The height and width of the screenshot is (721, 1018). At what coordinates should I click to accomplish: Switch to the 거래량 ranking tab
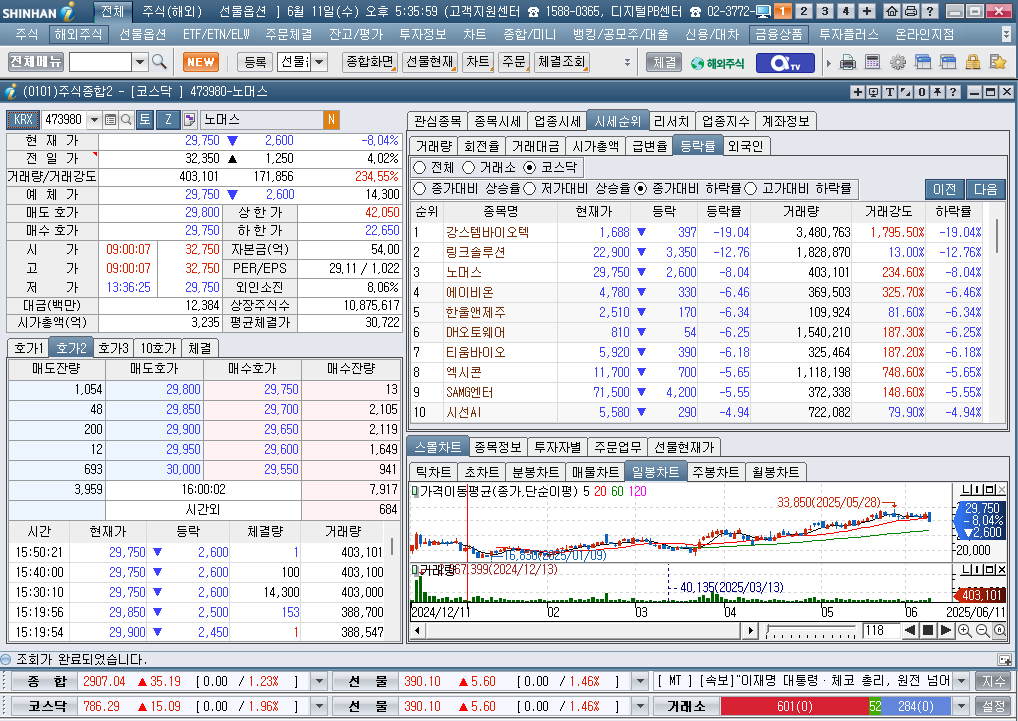[x=434, y=146]
